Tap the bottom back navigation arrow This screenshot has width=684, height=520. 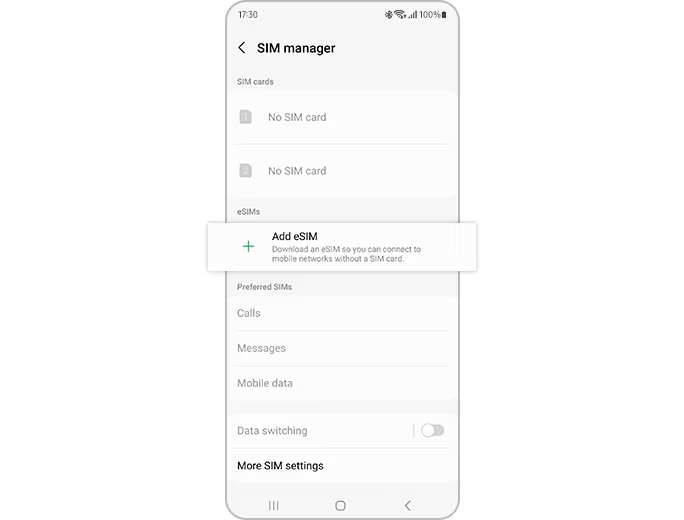coord(407,506)
